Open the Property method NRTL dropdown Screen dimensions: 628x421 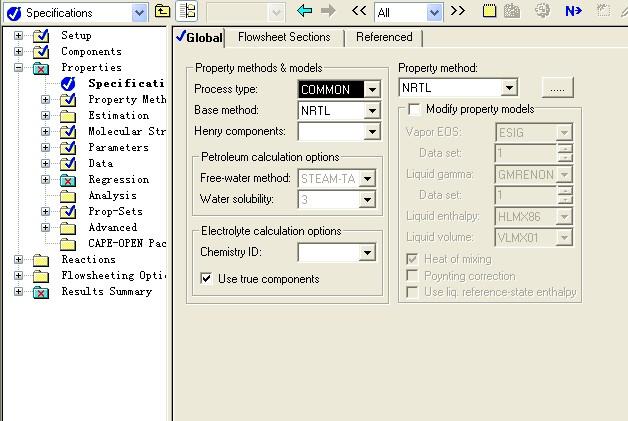click(509, 87)
